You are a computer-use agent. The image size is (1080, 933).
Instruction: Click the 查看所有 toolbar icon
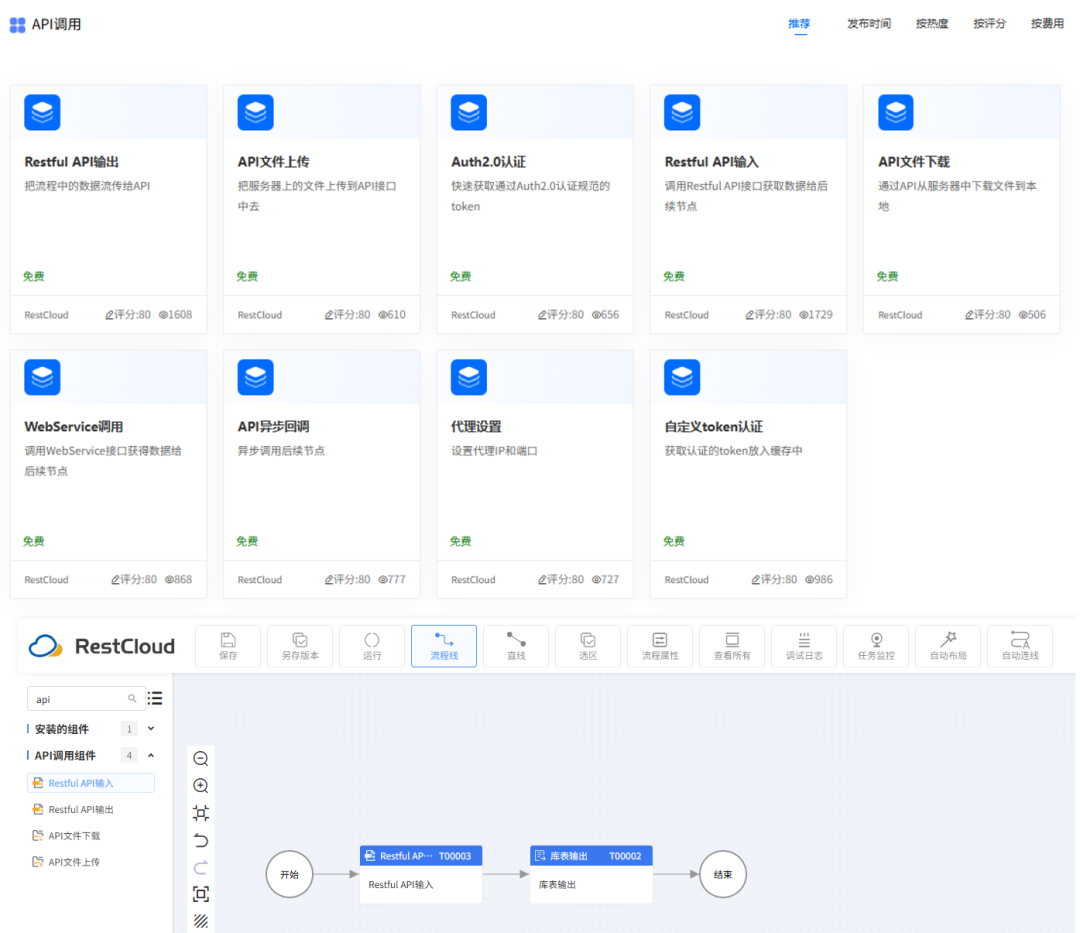[732, 646]
